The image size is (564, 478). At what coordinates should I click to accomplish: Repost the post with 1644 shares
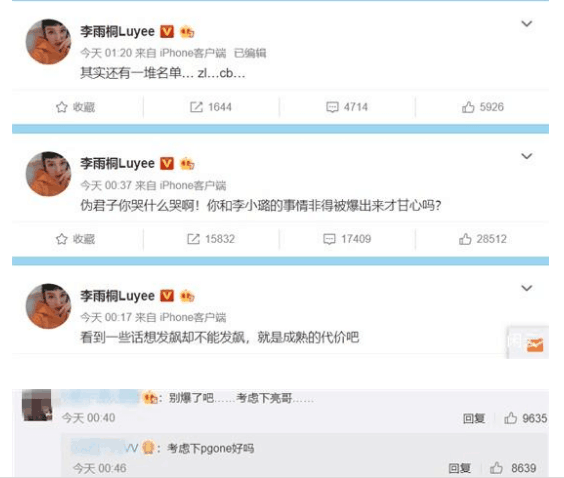coord(211,107)
